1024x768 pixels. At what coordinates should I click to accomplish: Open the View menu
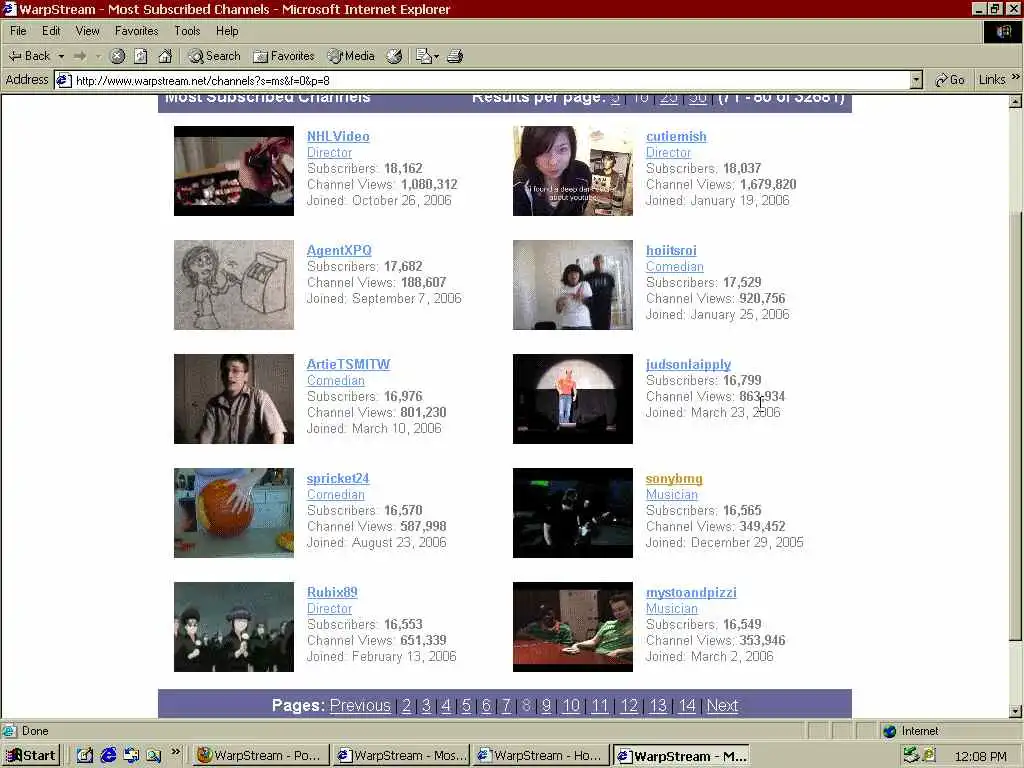pos(88,31)
